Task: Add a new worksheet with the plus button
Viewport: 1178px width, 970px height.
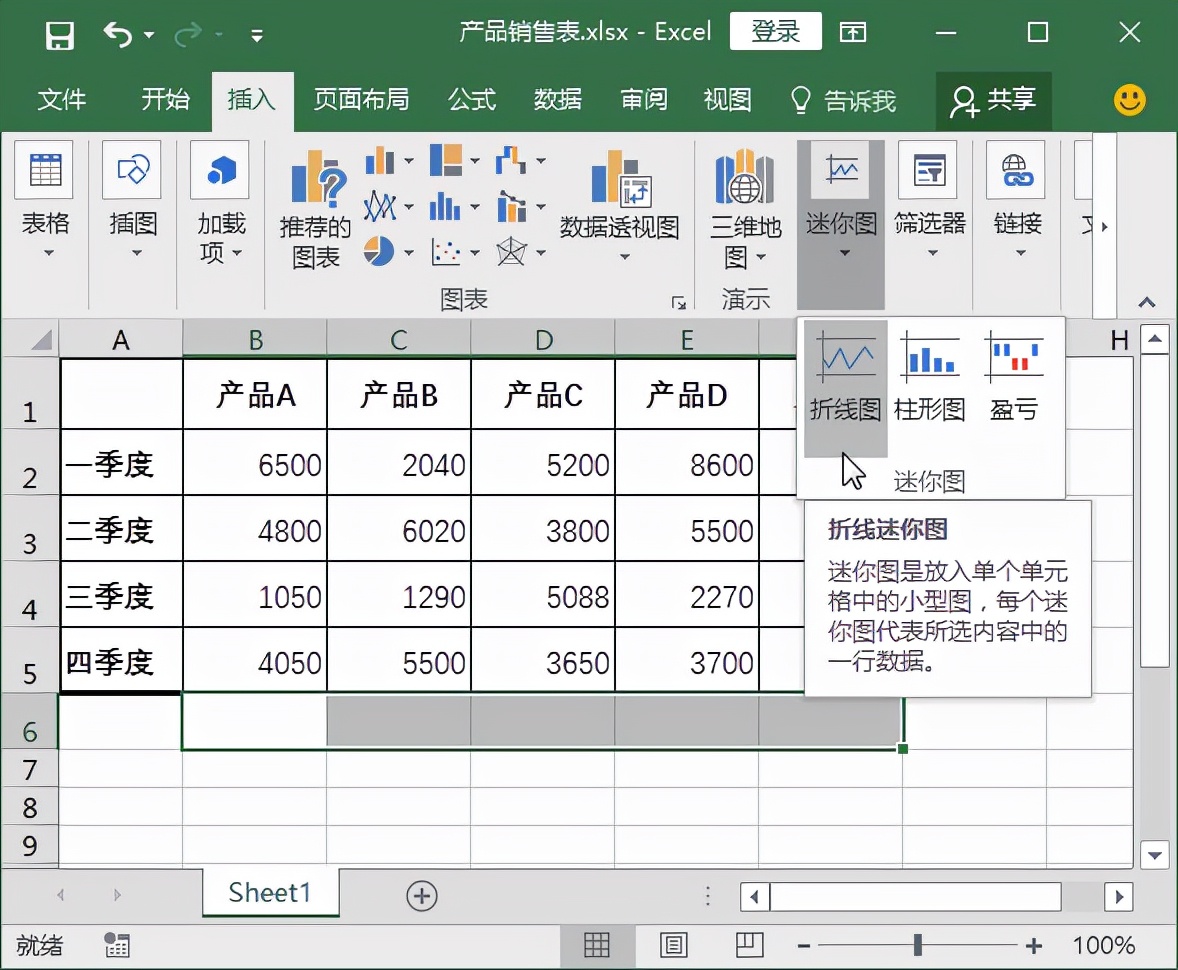Action: click(422, 896)
